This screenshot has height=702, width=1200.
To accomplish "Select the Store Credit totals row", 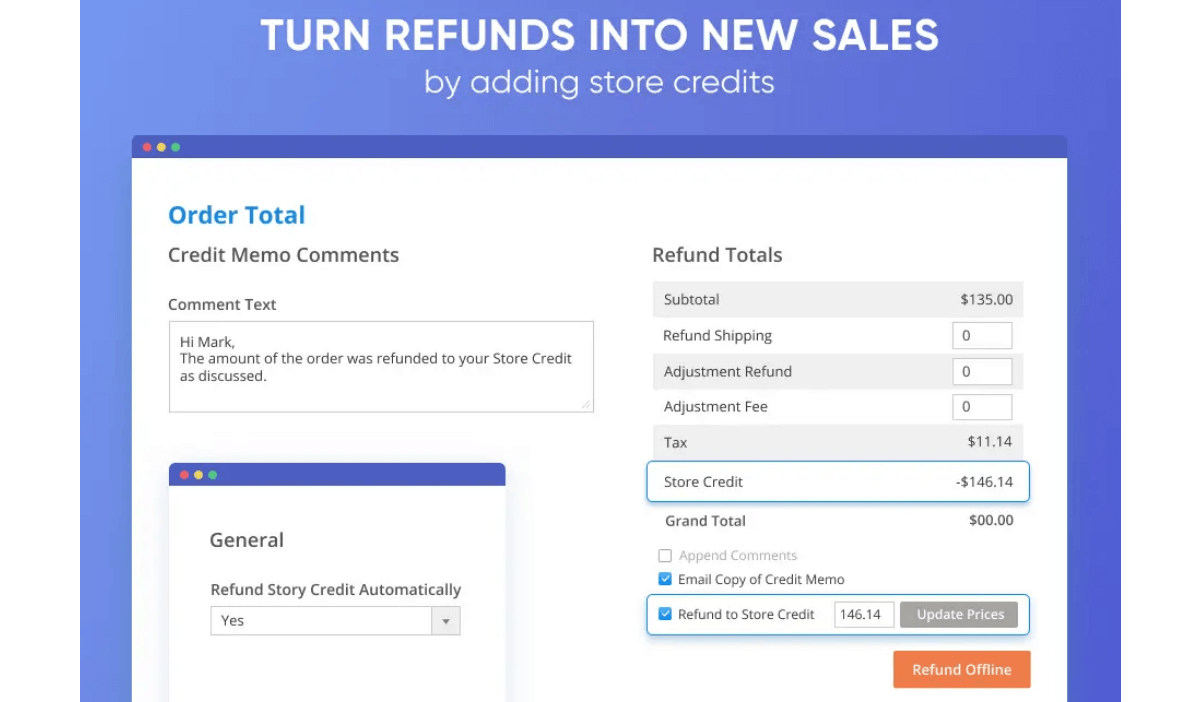I will [x=838, y=482].
